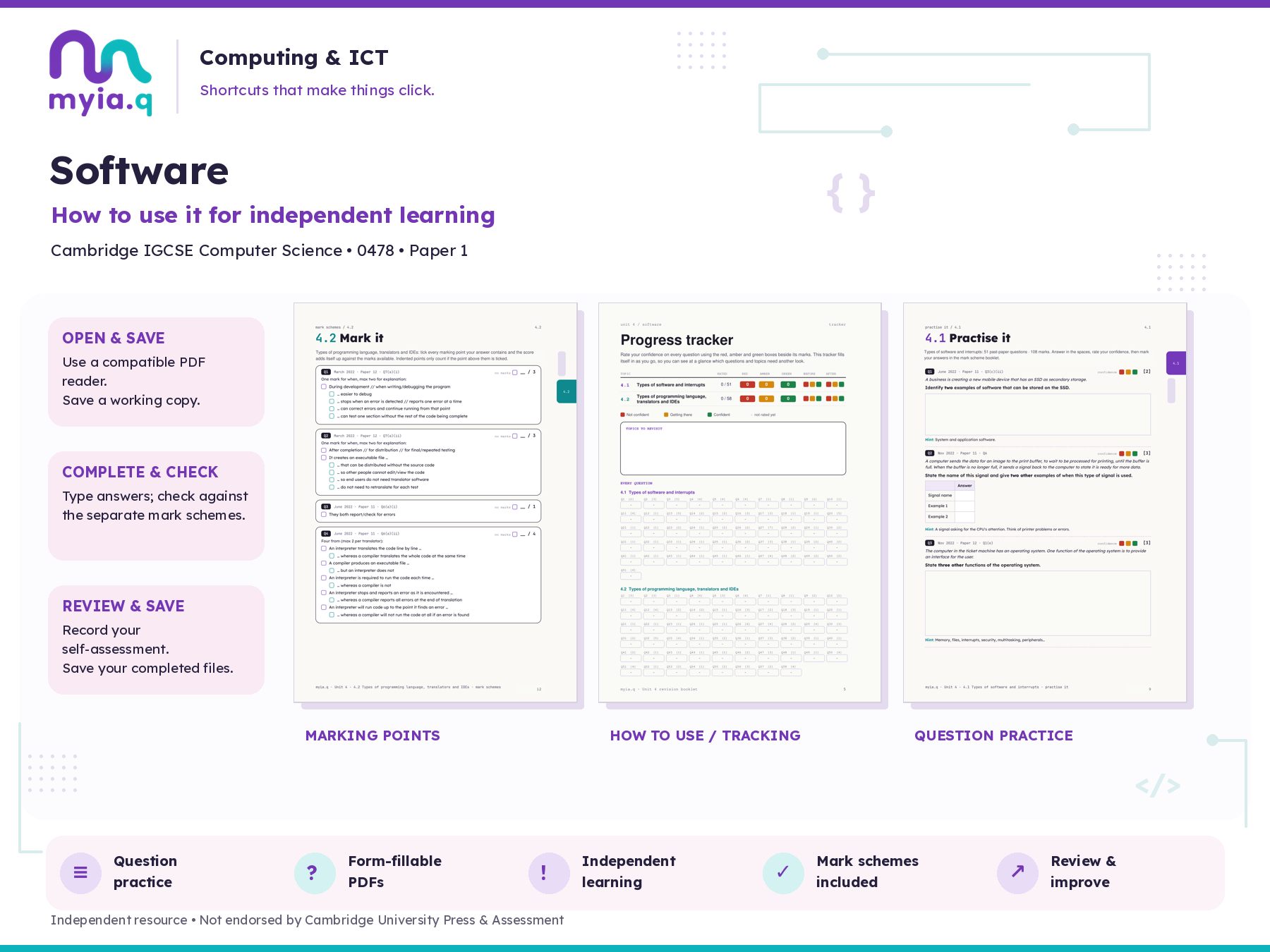Tick the first checkbox in Mark it question 01

[x=324, y=386]
